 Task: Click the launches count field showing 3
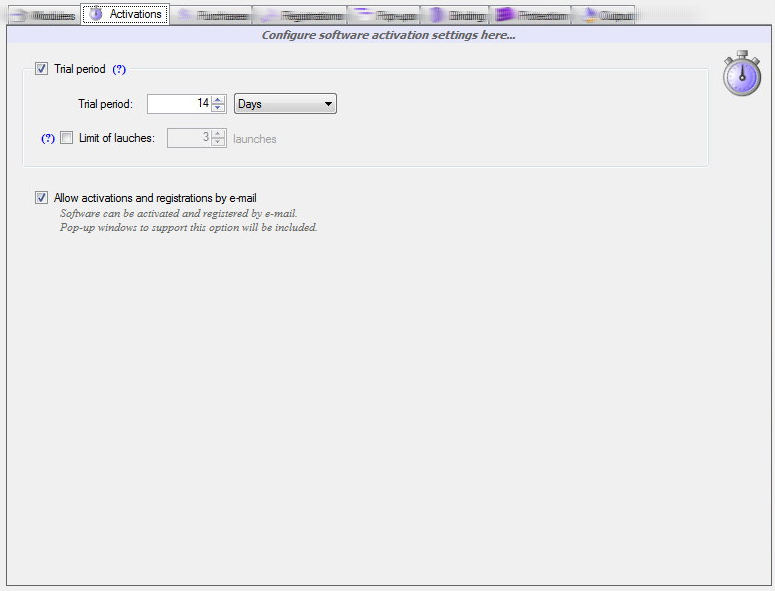[189, 138]
